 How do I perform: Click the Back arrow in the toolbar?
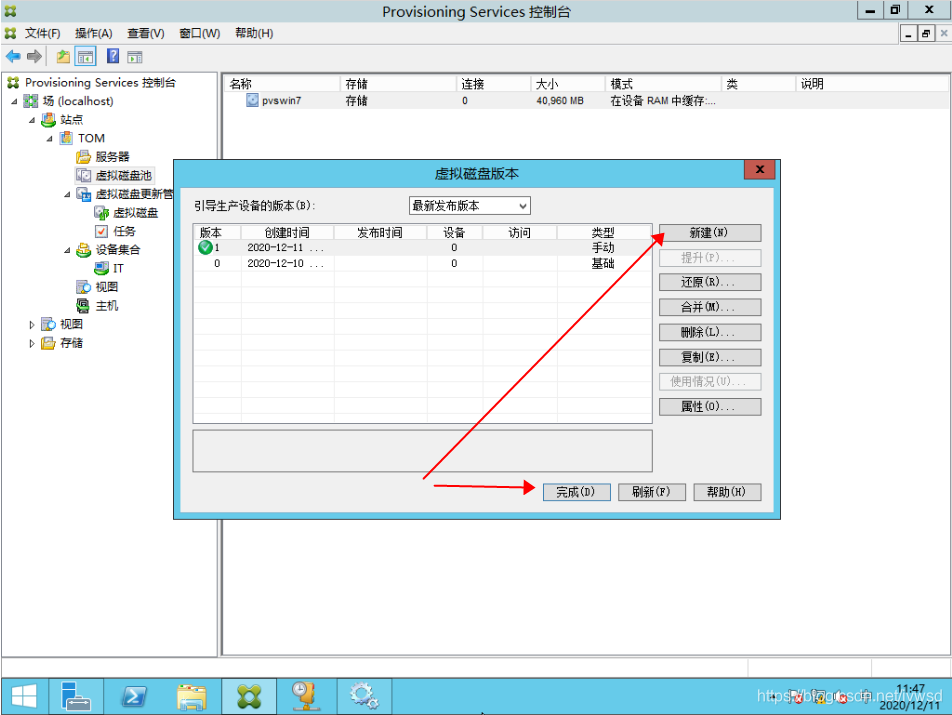13,57
